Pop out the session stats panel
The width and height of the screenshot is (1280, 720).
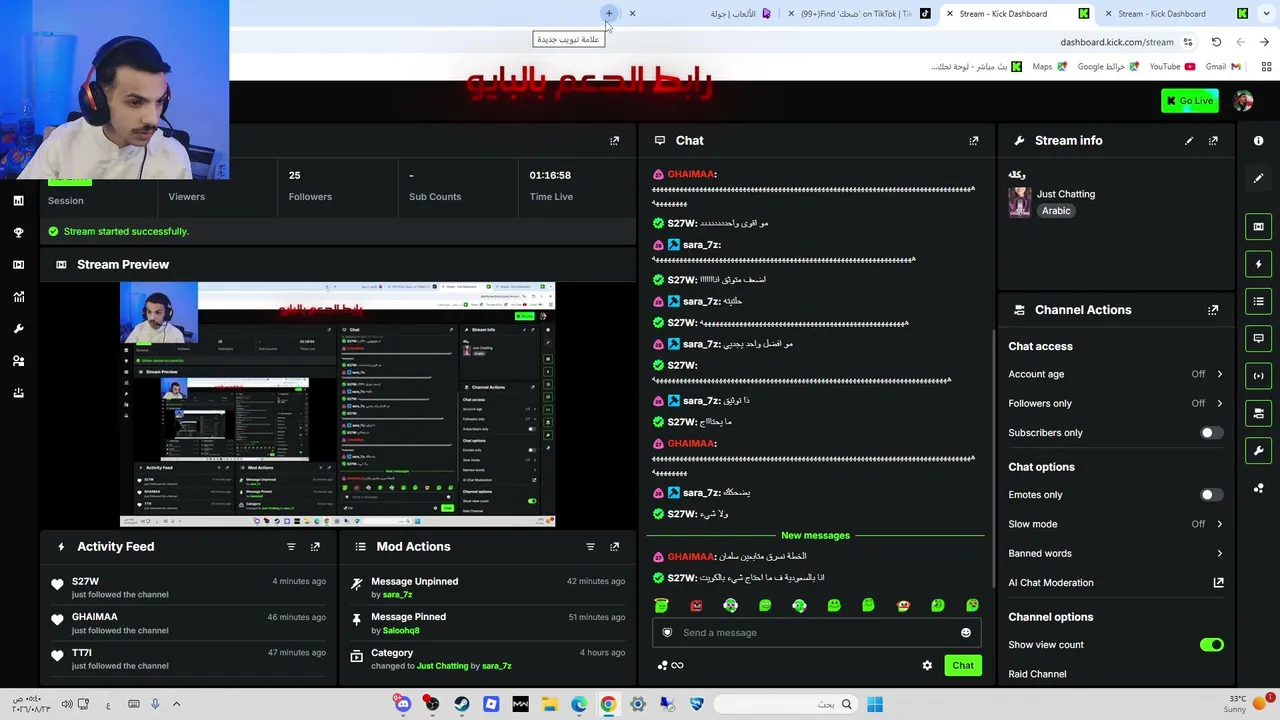coord(614,141)
